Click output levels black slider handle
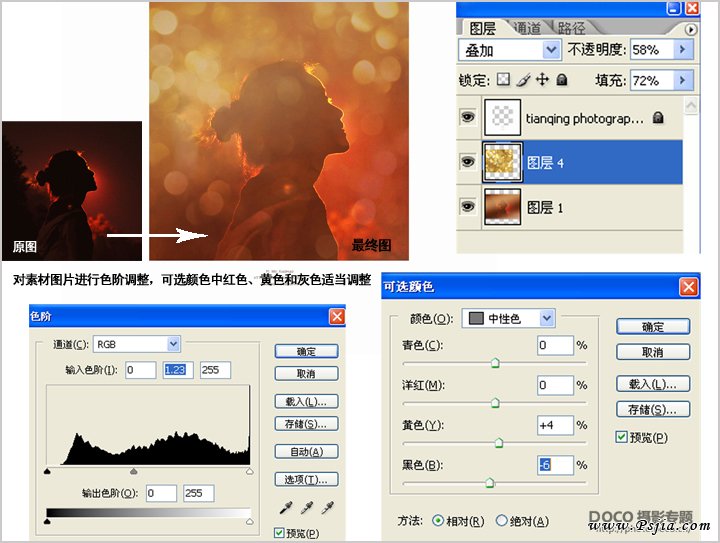This screenshot has width=720, height=543. point(47,521)
